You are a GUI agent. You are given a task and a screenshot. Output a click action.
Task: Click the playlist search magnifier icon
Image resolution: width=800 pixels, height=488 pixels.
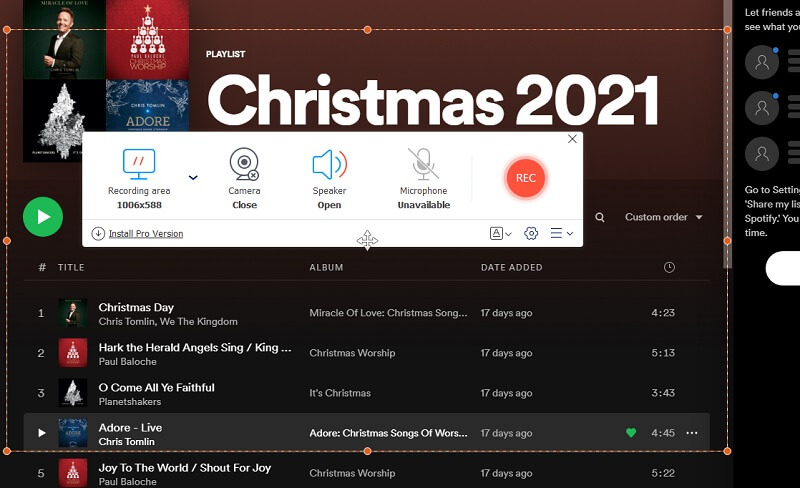[x=600, y=217]
